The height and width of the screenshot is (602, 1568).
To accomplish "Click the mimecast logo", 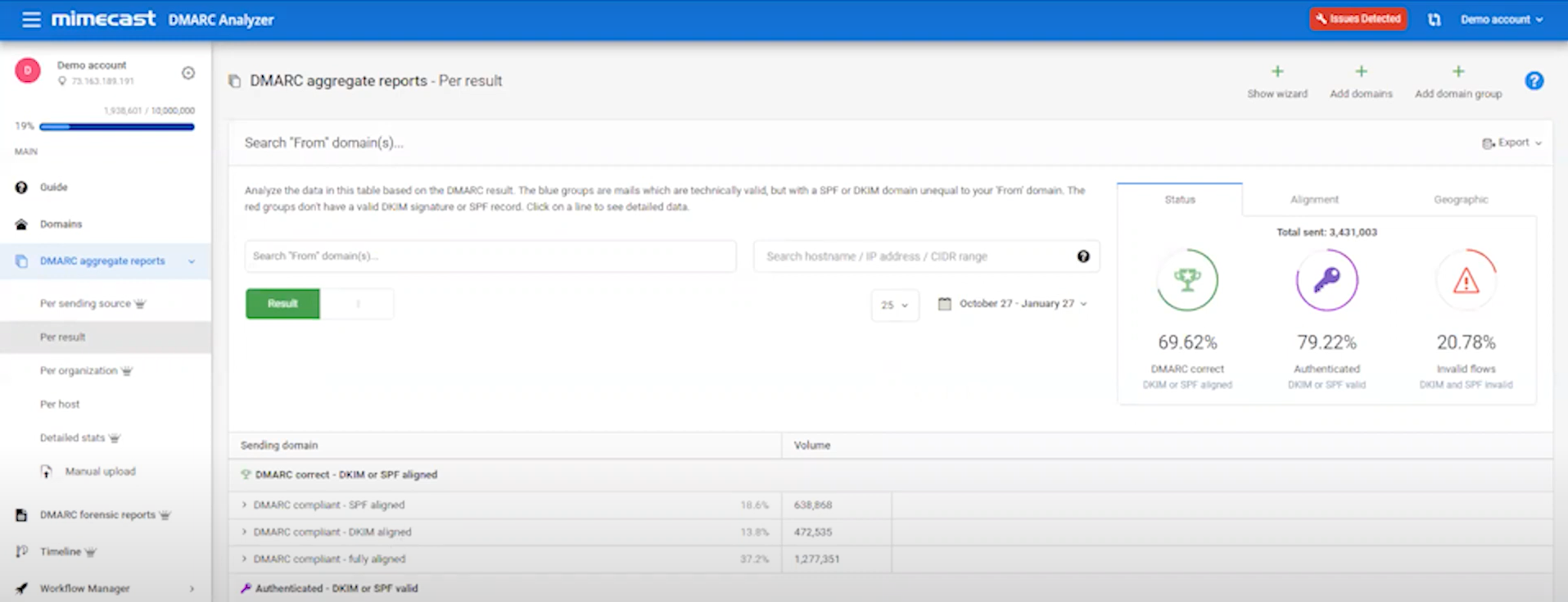I will [103, 19].
